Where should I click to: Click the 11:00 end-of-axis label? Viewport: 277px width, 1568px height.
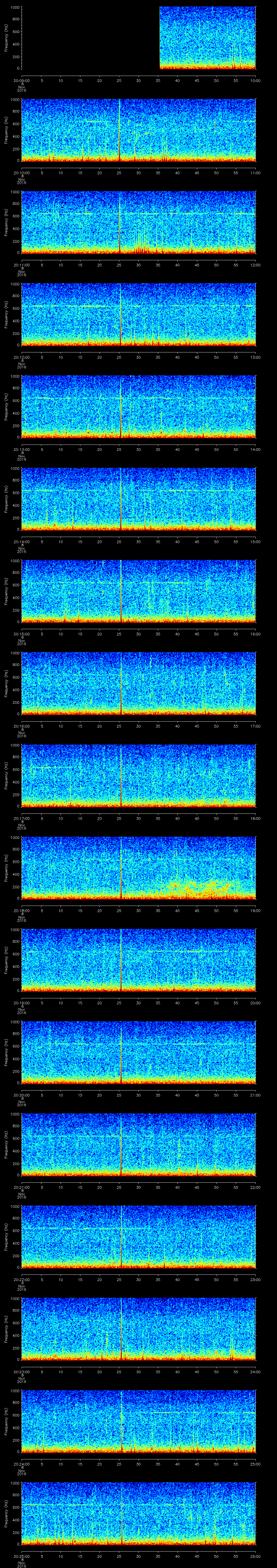tap(255, 173)
